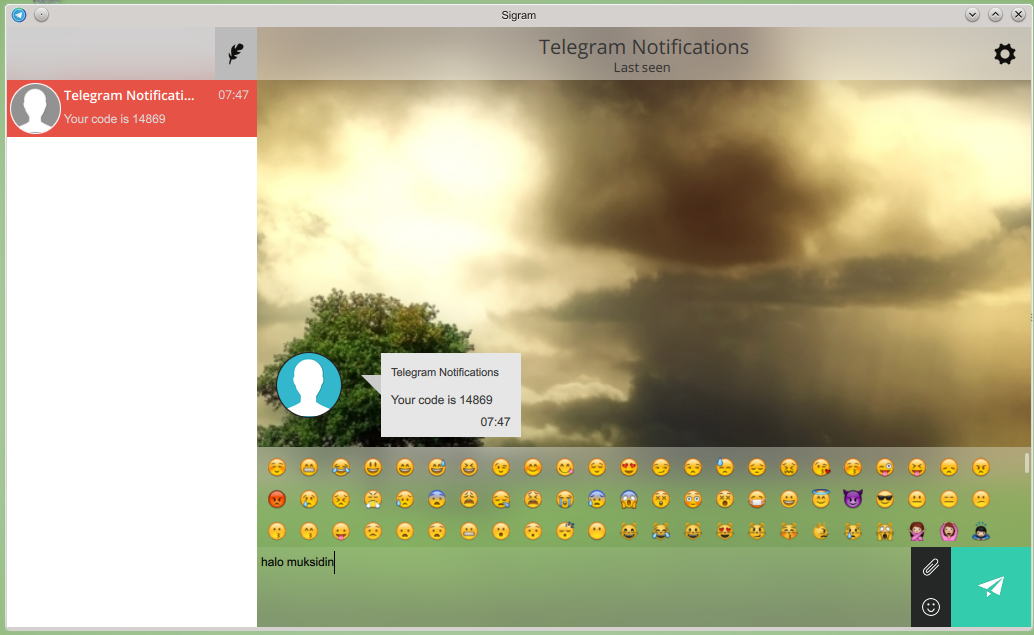Insert the face with blue sweat drop emoji
Image resolution: width=1034 pixels, height=635 pixels.
[725, 468]
